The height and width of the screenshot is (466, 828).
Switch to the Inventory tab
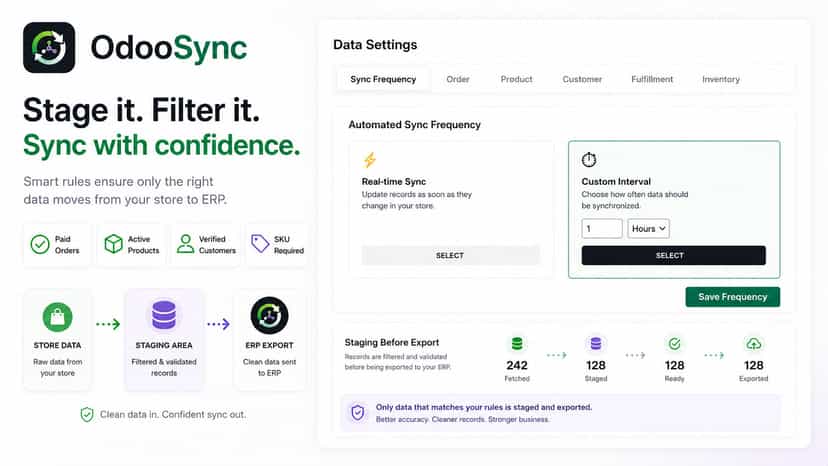721,79
